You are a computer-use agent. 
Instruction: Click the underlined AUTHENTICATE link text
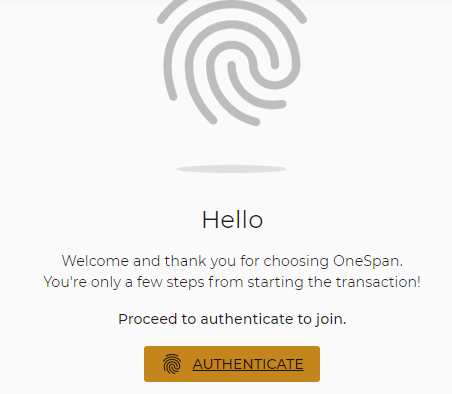(248, 364)
